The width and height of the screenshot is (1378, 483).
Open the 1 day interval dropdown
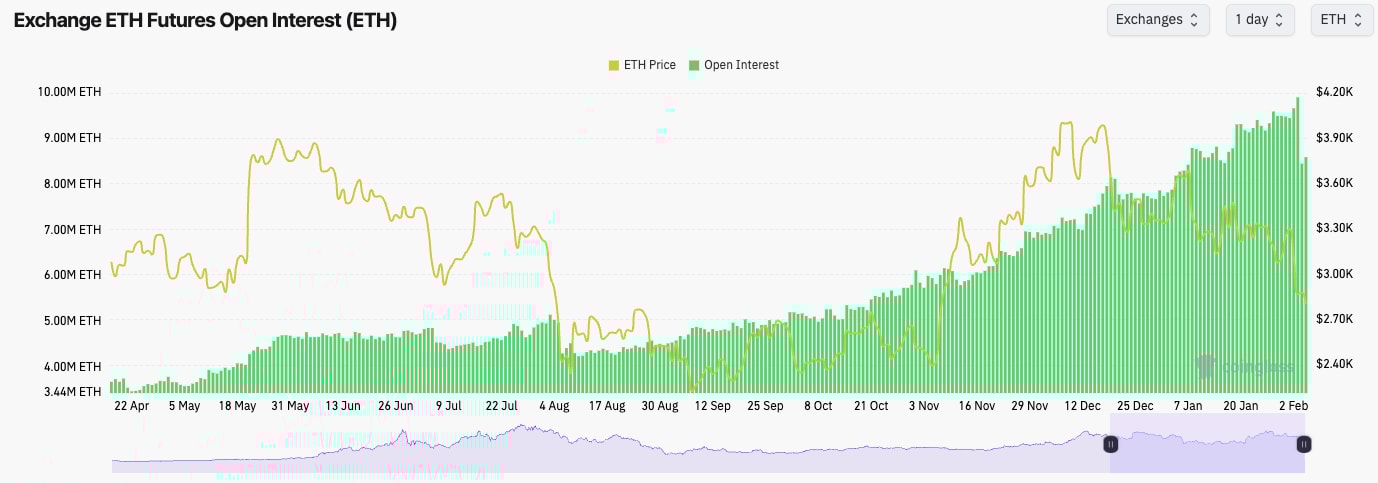(x=1260, y=20)
